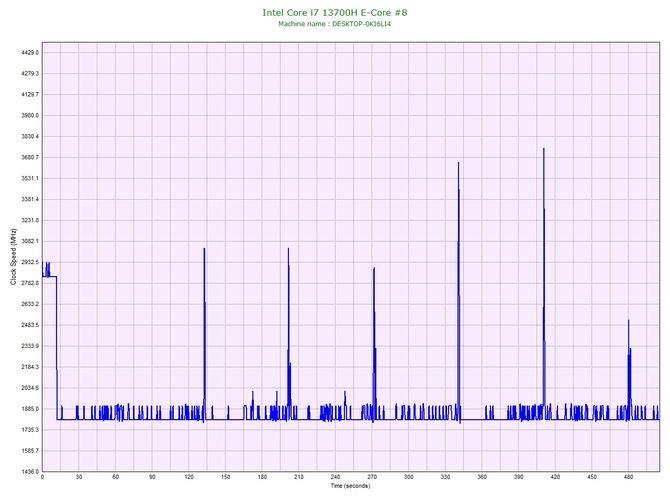Click the 2333.9 y-axis value
The height and width of the screenshot is (503, 670).
pos(30,346)
